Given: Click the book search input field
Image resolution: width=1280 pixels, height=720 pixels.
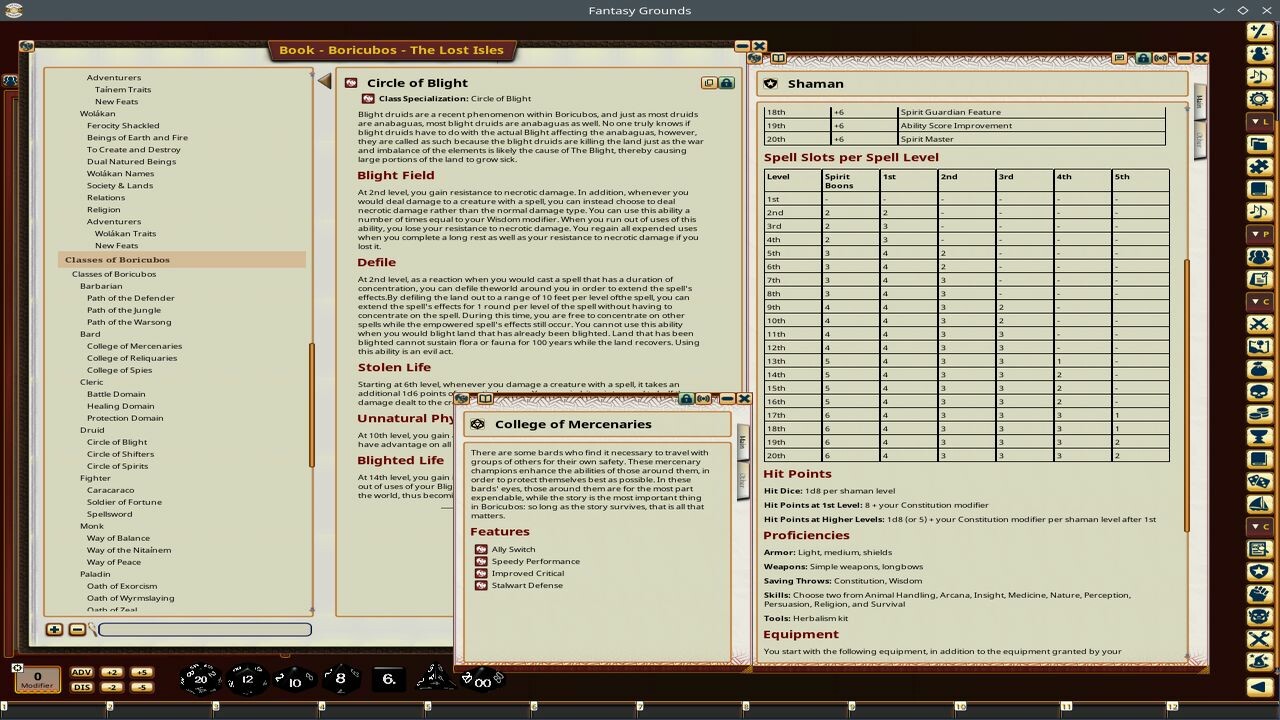Looking at the screenshot, I should point(205,630).
